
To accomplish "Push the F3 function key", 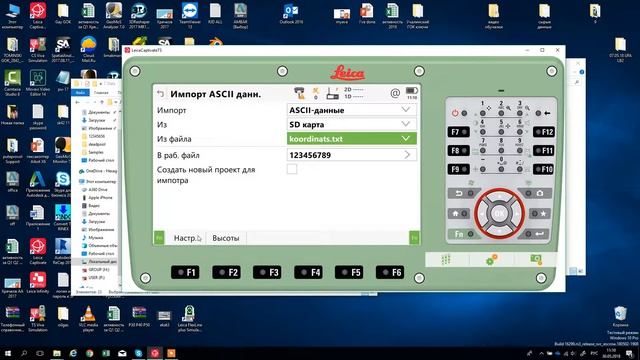I will (x=267, y=272).
